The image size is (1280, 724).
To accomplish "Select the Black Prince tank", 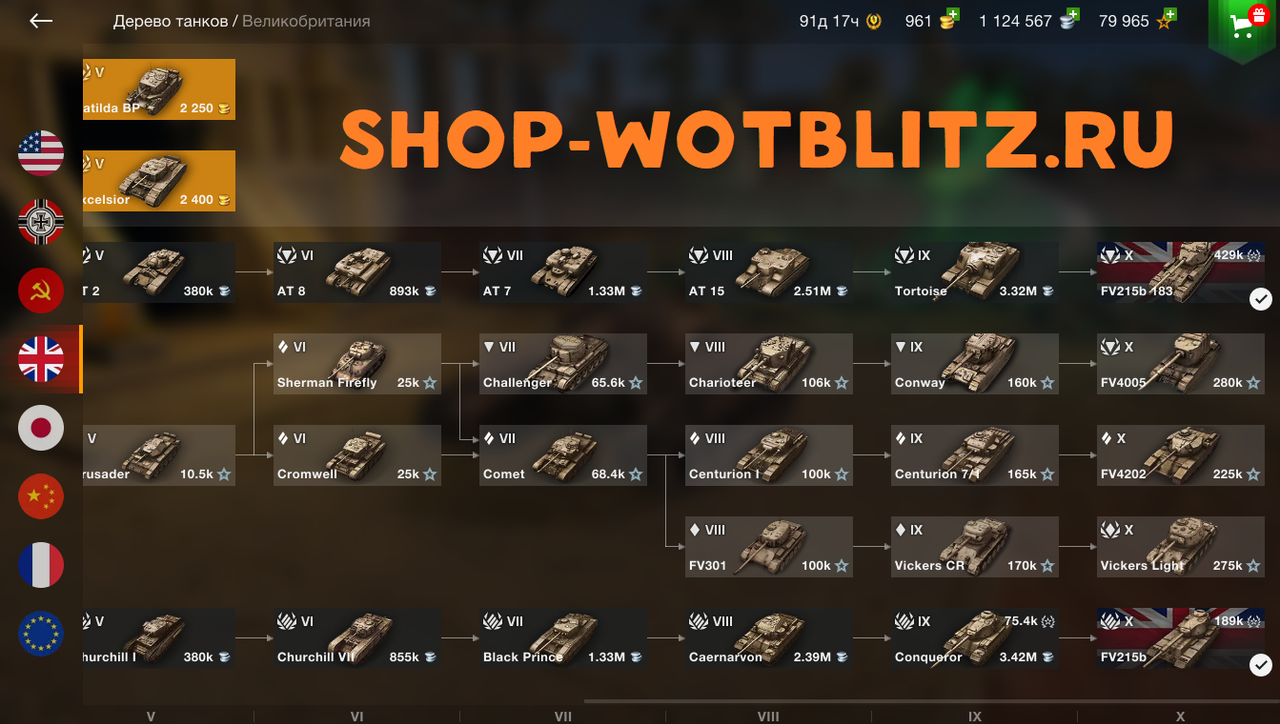I will pos(563,638).
